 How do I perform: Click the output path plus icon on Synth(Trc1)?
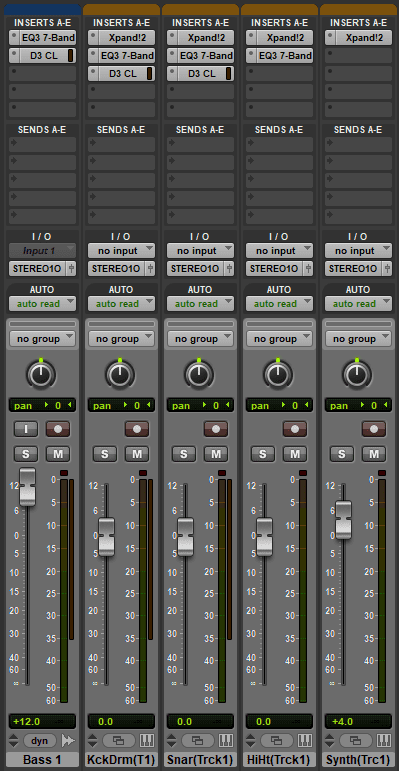tap(388, 268)
